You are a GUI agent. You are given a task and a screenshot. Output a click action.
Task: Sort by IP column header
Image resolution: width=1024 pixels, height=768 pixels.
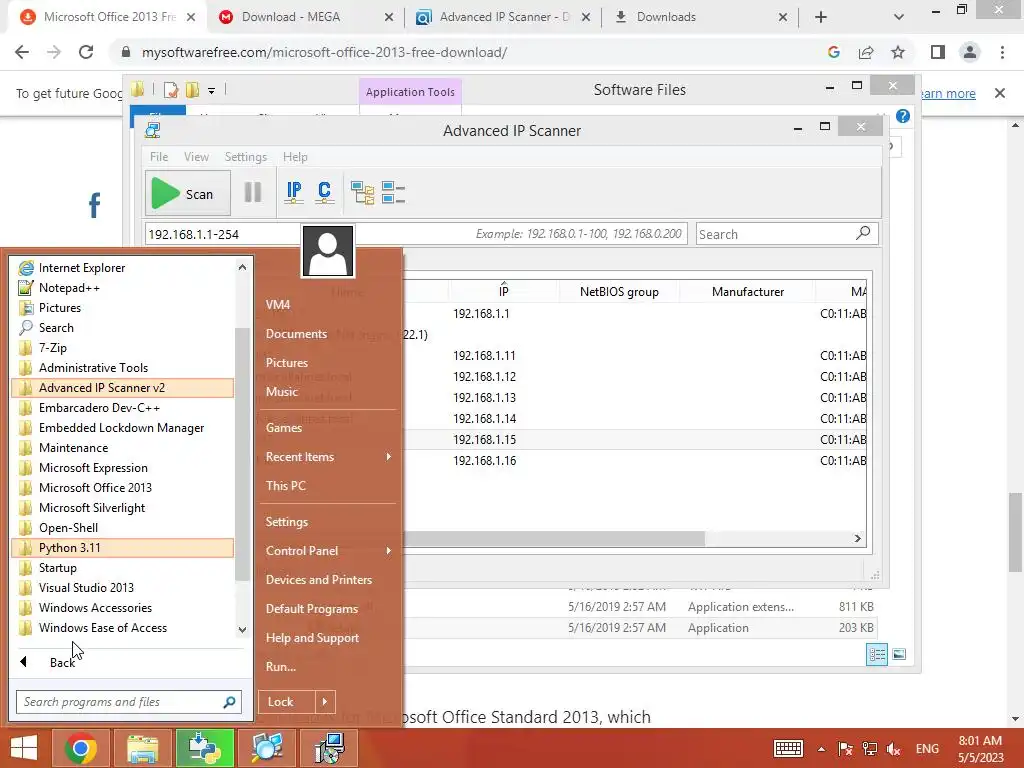pos(504,291)
